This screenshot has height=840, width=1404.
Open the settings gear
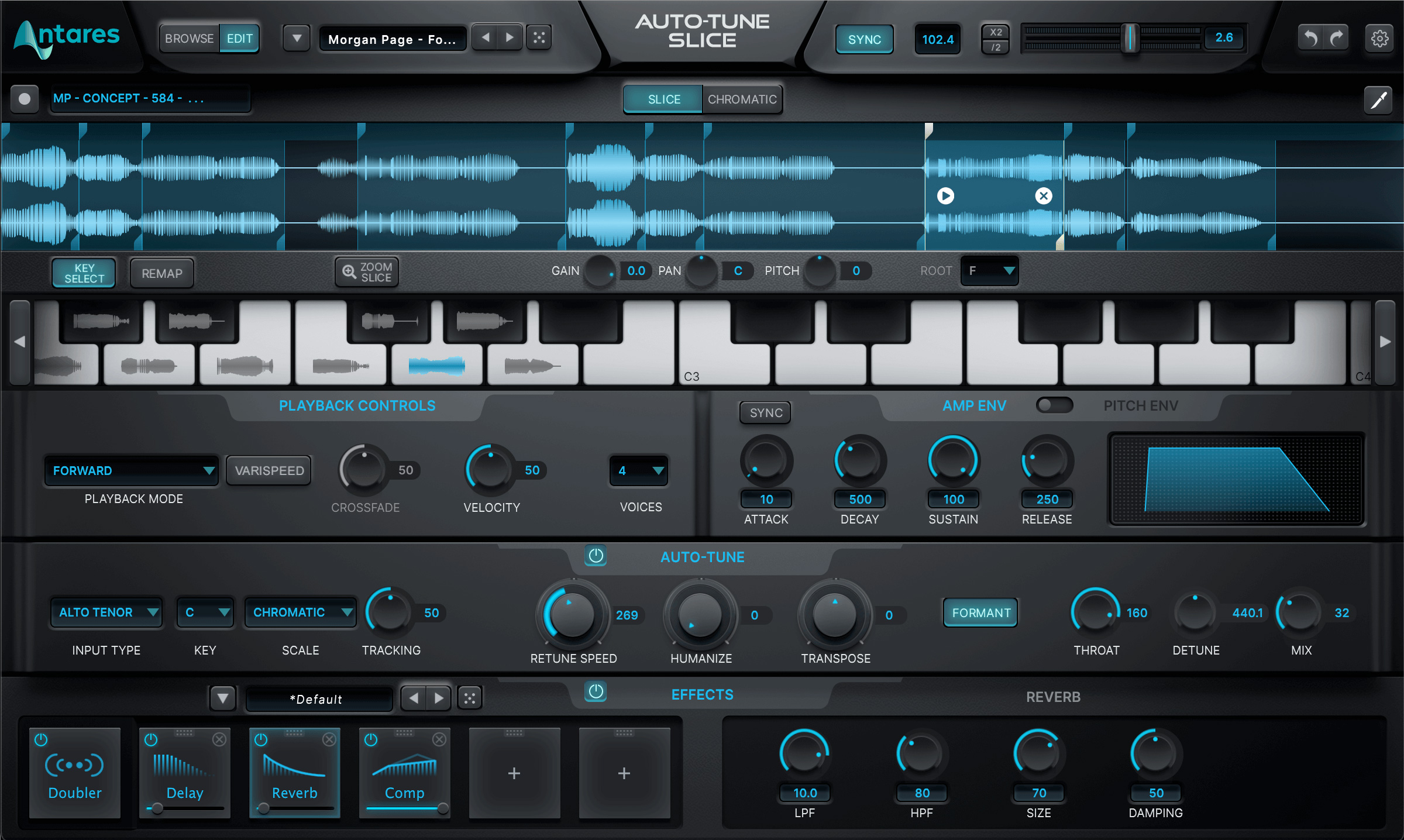pyautogui.click(x=1379, y=39)
